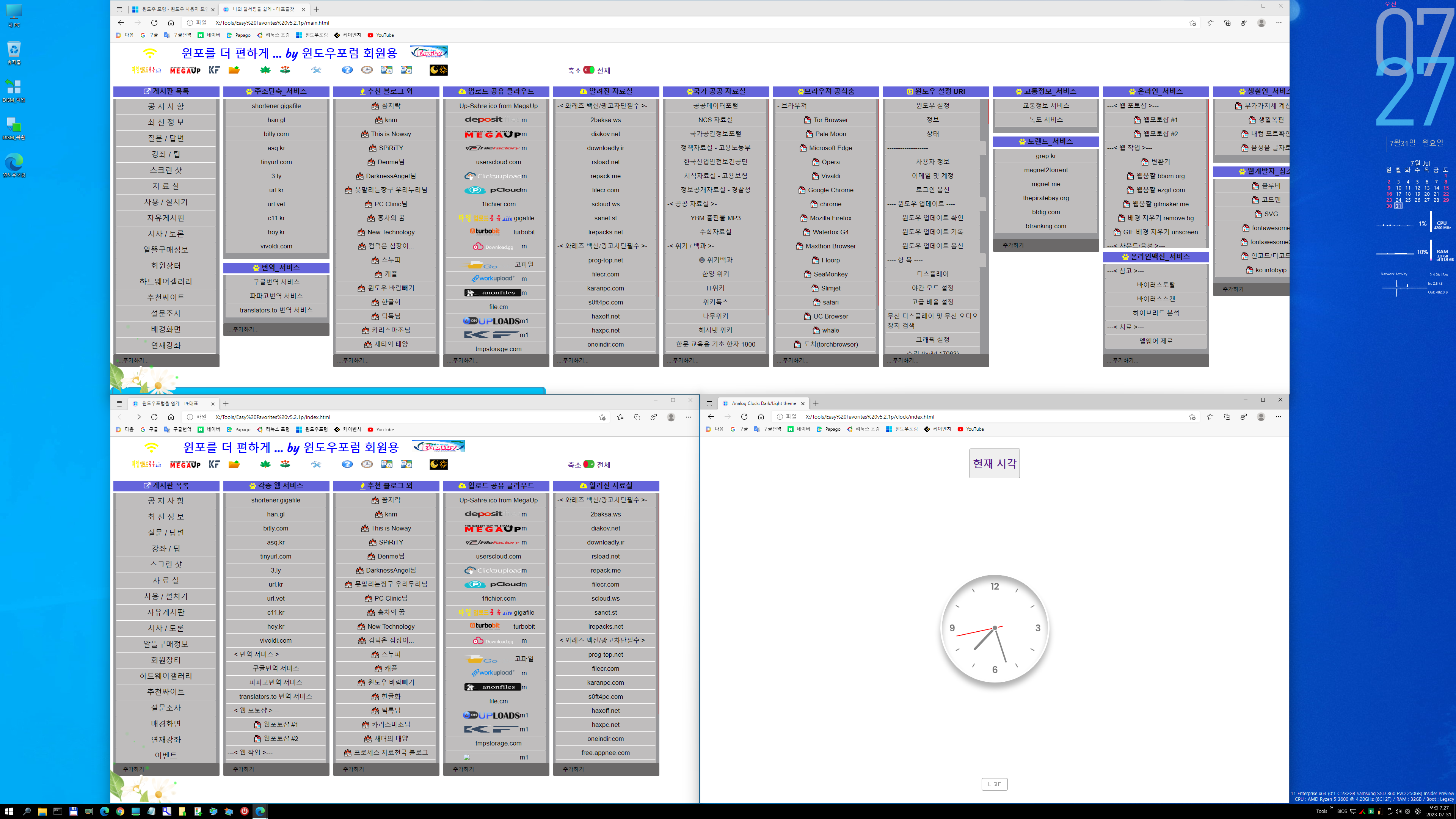
Task: Click the Family banner image in top window
Action: tap(429, 52)
